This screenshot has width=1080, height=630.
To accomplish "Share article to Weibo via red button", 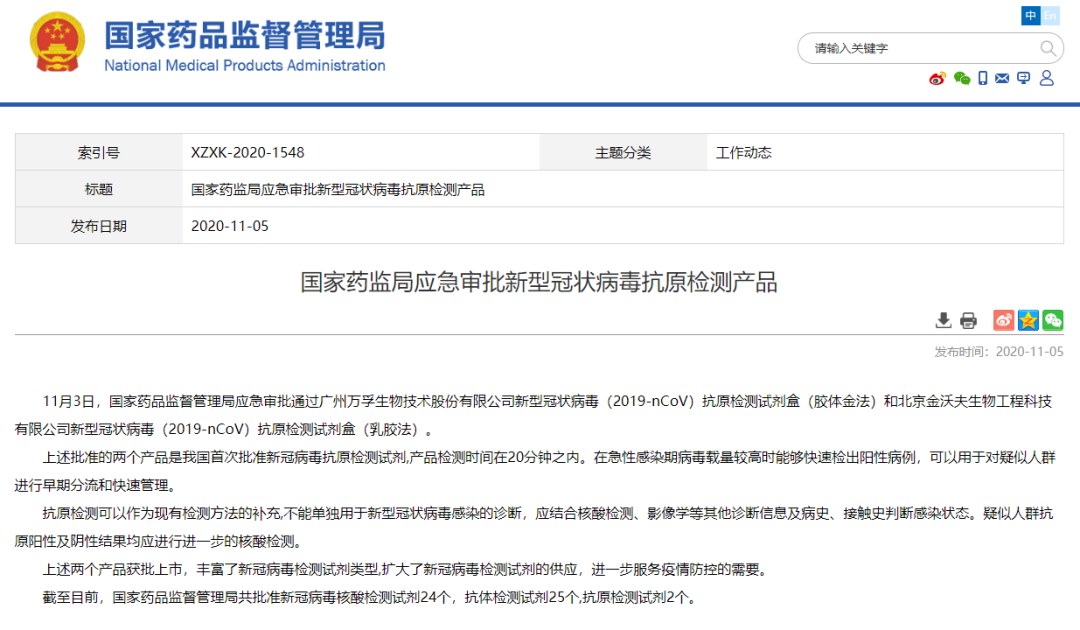I will pyautogui.click(x=1003, y=320).
